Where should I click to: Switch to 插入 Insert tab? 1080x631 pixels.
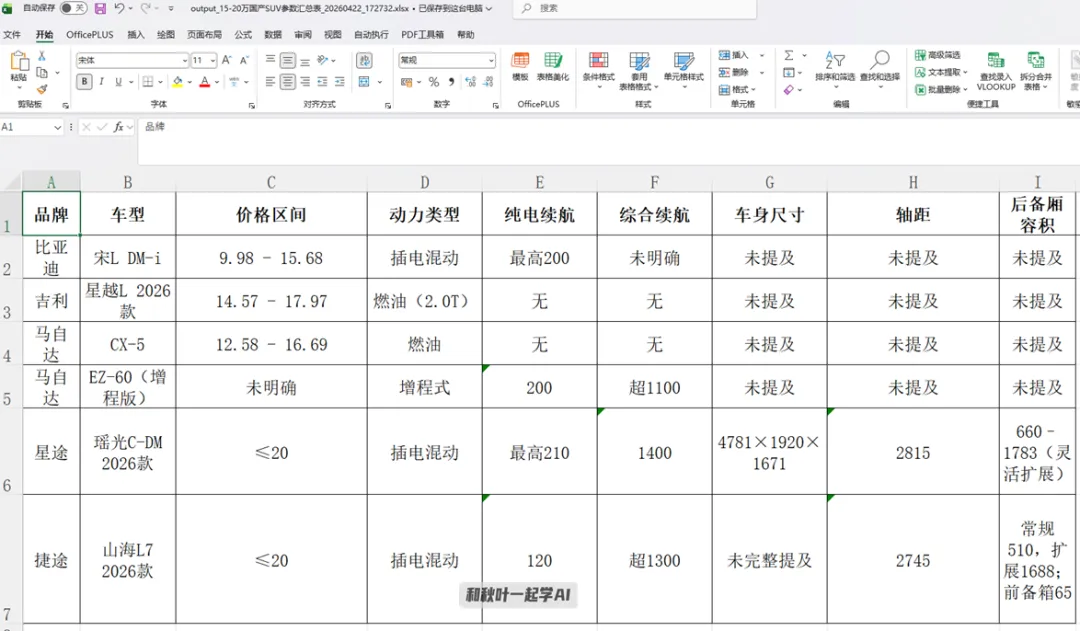tap(136, 34)
